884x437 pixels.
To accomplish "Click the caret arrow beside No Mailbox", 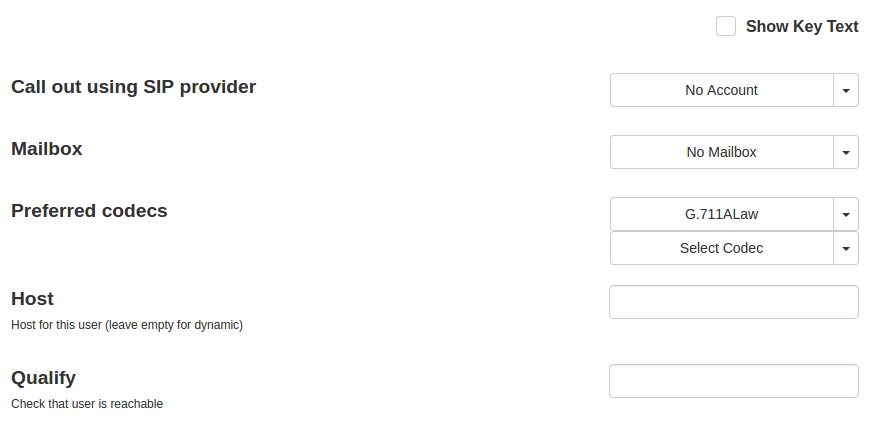I will coord(846,152).
